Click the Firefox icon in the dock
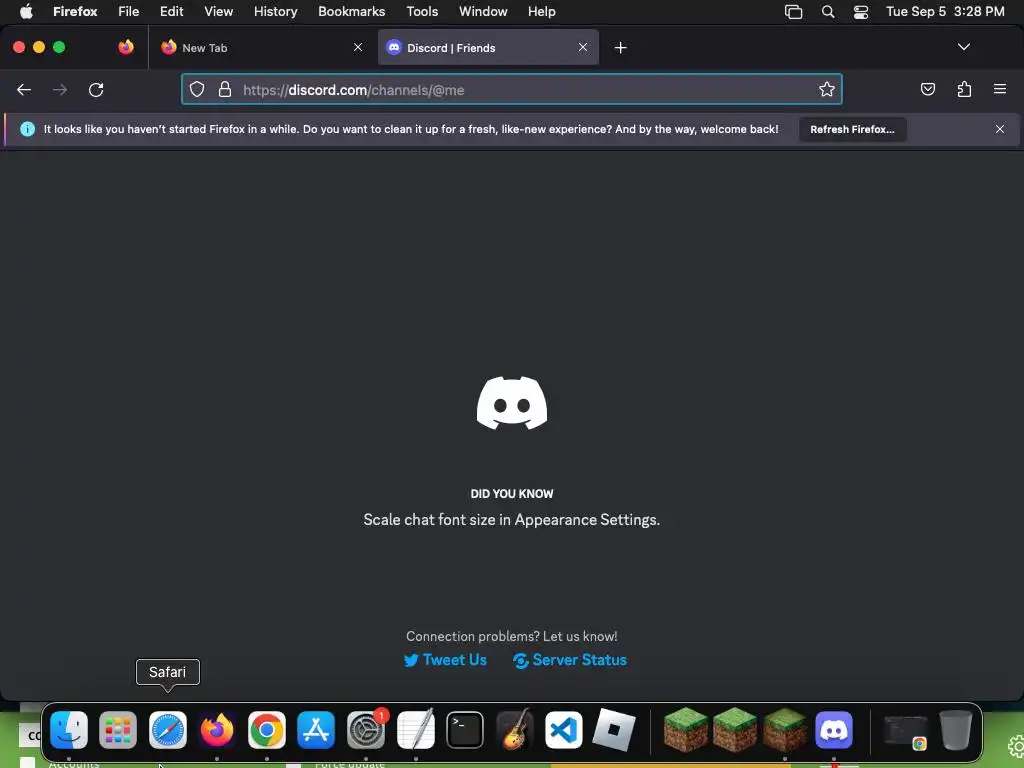Screen dimensions: 1024x768 click(217, 729)
